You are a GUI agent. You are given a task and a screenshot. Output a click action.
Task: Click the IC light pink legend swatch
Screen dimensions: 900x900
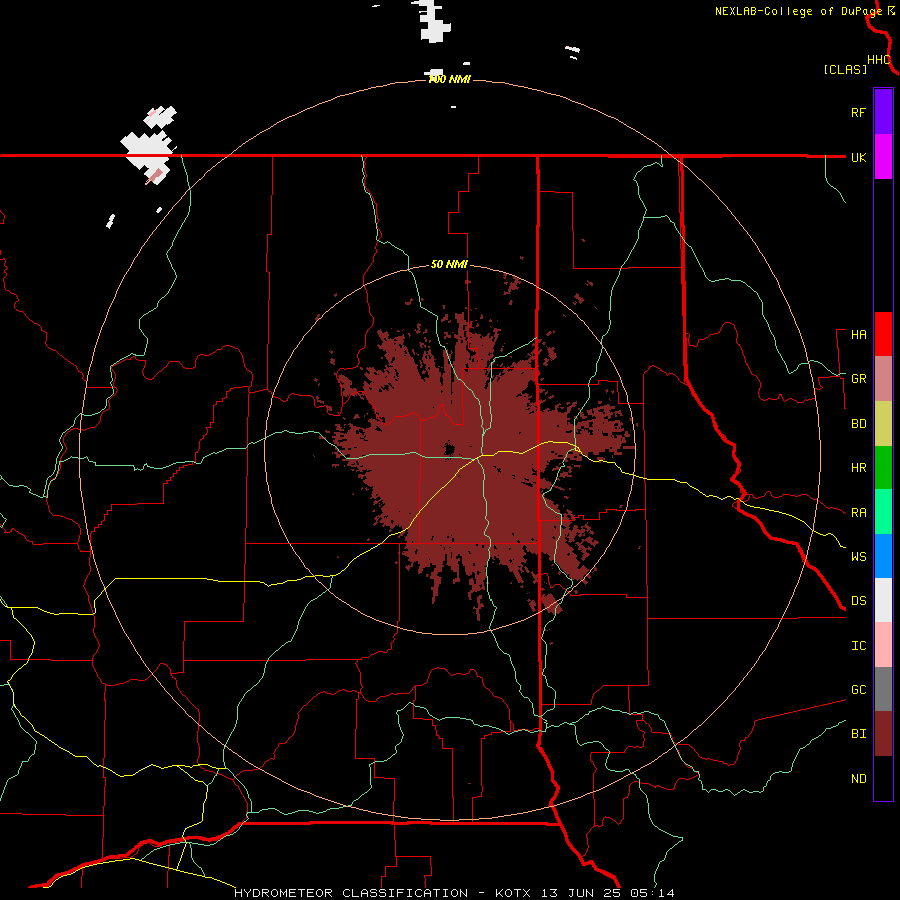(883, 645)
